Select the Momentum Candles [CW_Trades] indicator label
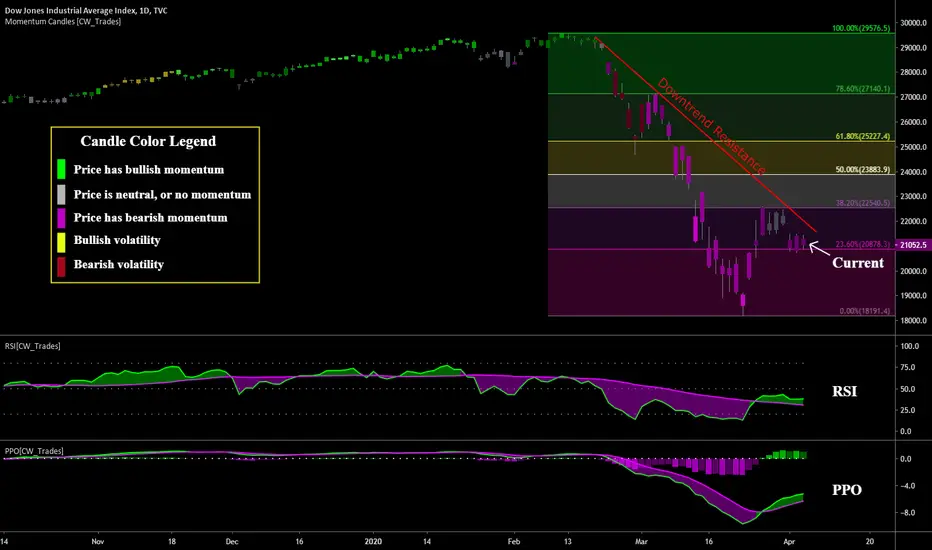The height and width of the screenshot is (550, 932). (x=63, y=21)
